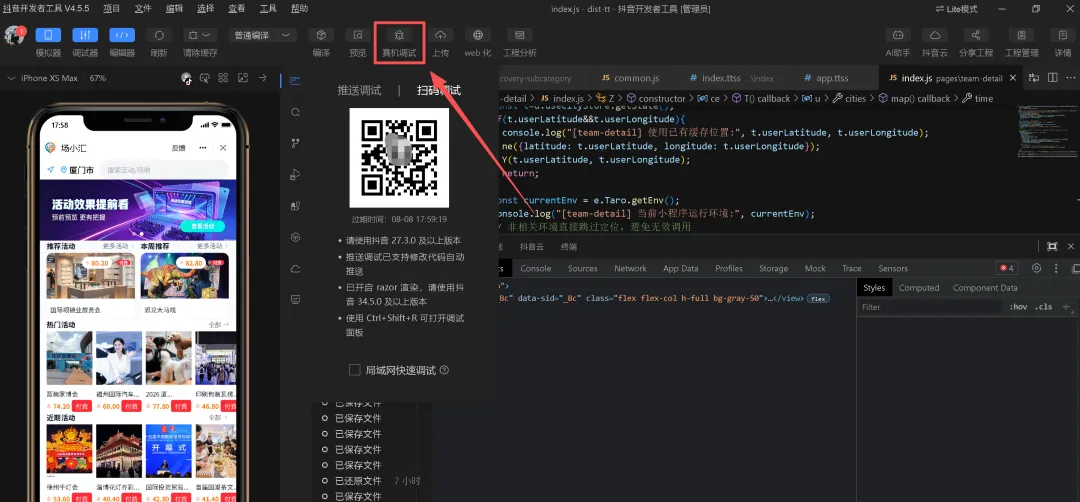Open the Console devtools tab

point(536,269)
